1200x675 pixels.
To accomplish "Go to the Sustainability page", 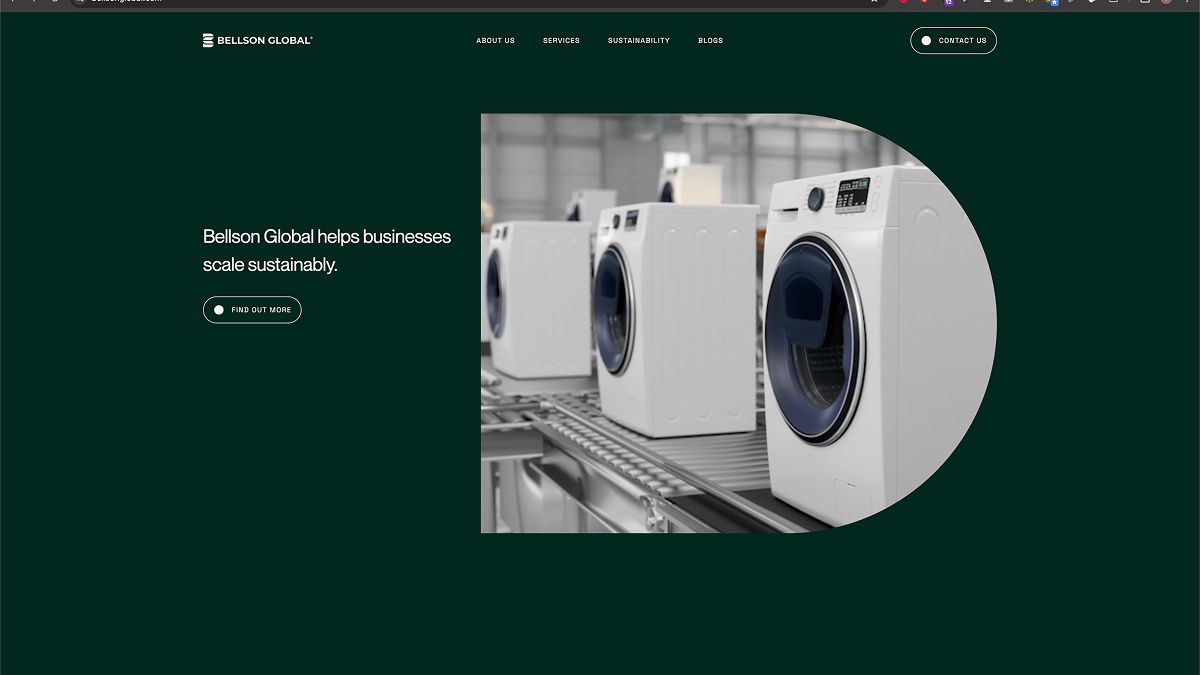I will [x=639, y=41].
